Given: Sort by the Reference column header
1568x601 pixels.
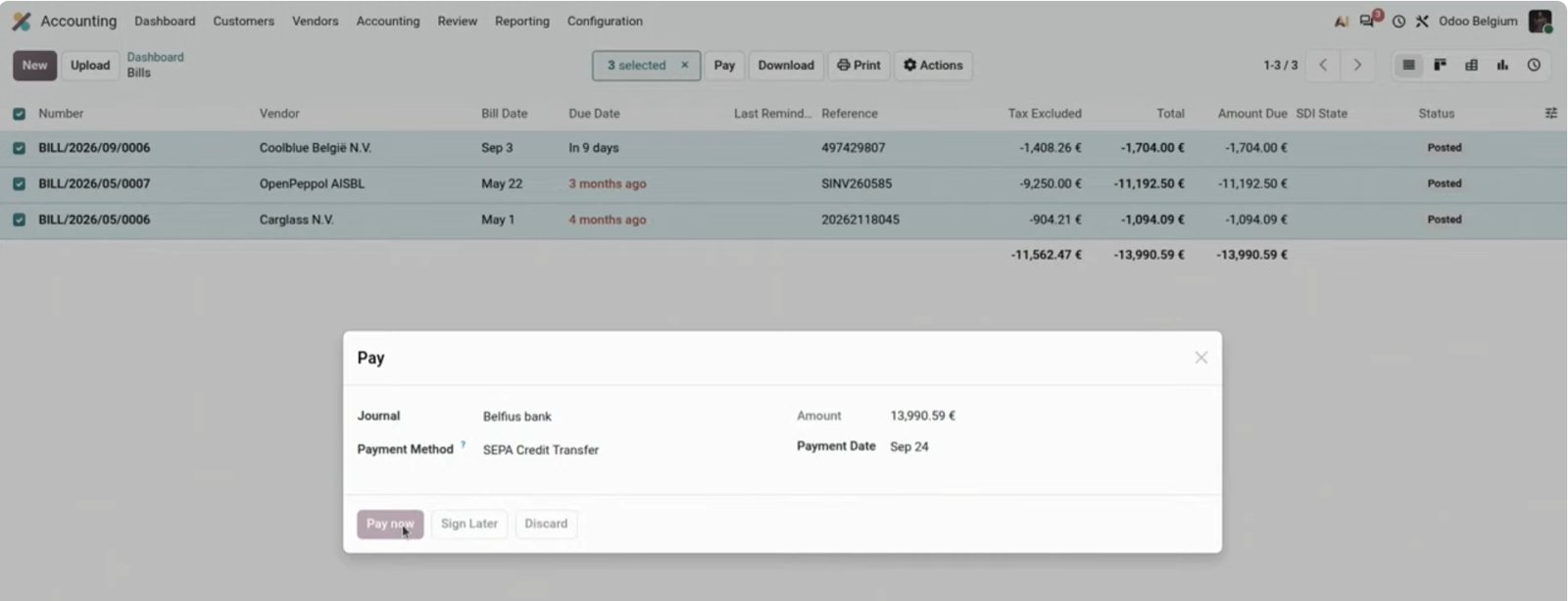Looking at the screenshot, I should pyautogui.click(x=850, y=114).
